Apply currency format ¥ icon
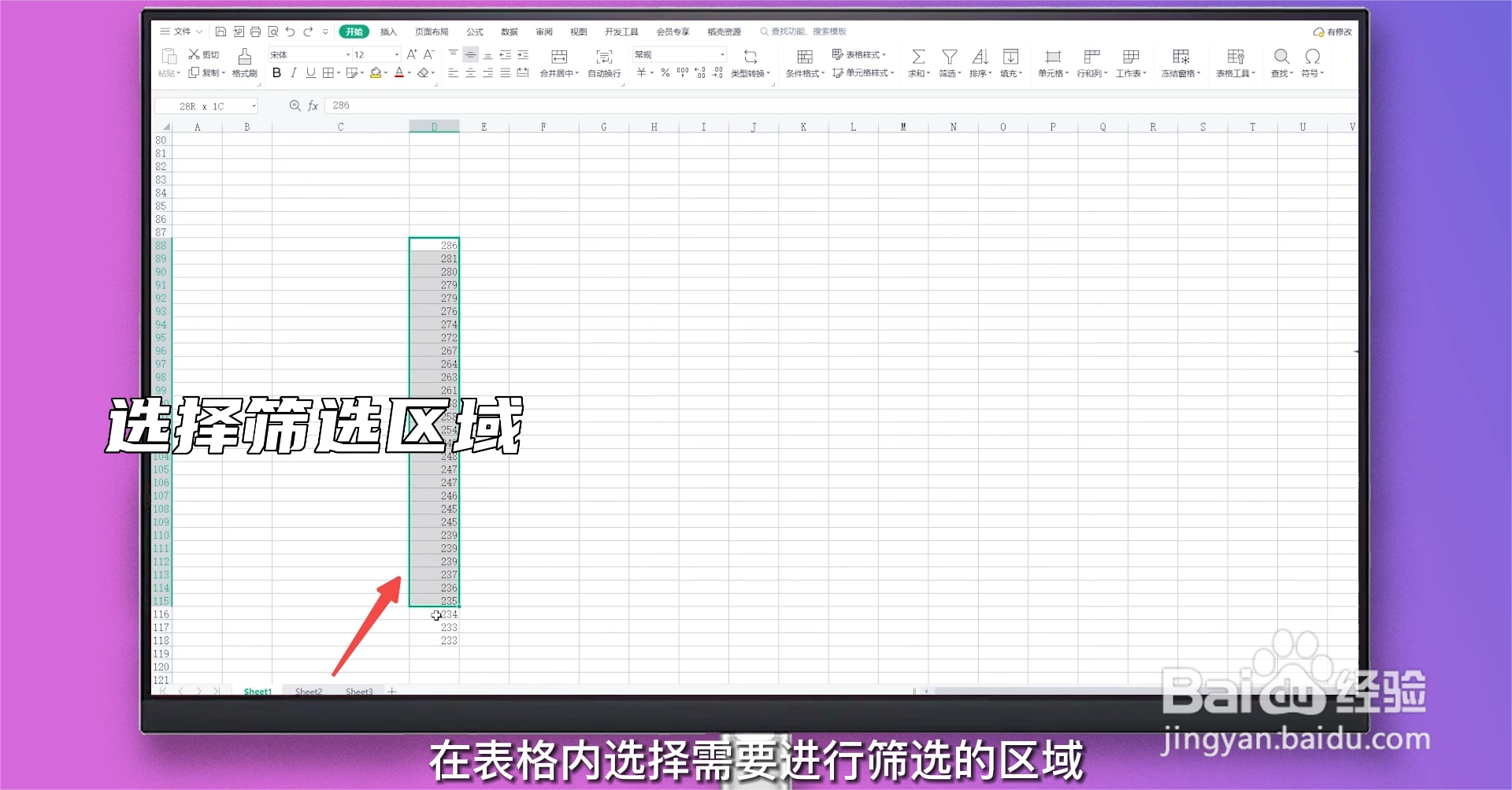This screenshot has height=790, width=1512. pyautogui.click(x=642, y=72)
